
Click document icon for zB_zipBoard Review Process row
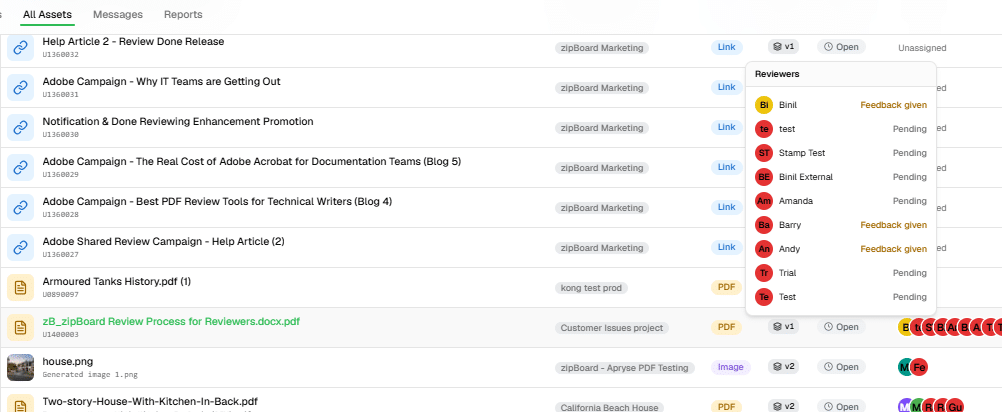tap(20, 328)
